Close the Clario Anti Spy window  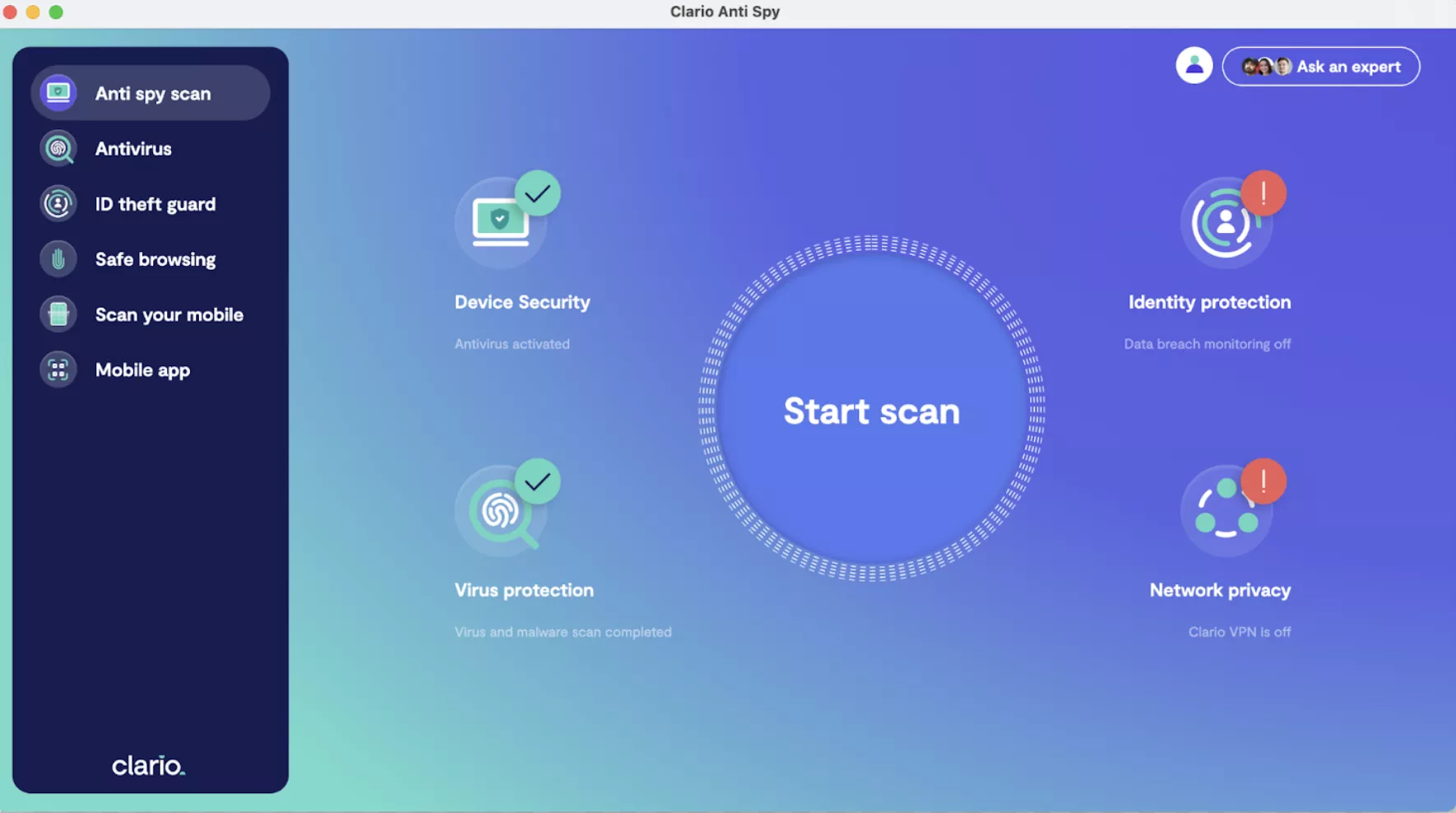[x=10, y=12]
